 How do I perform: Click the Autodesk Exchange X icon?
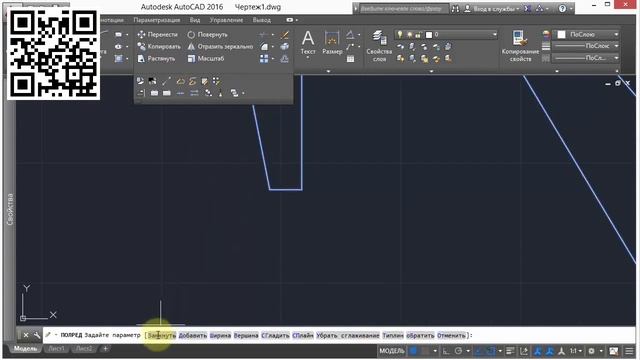[527, 8]
